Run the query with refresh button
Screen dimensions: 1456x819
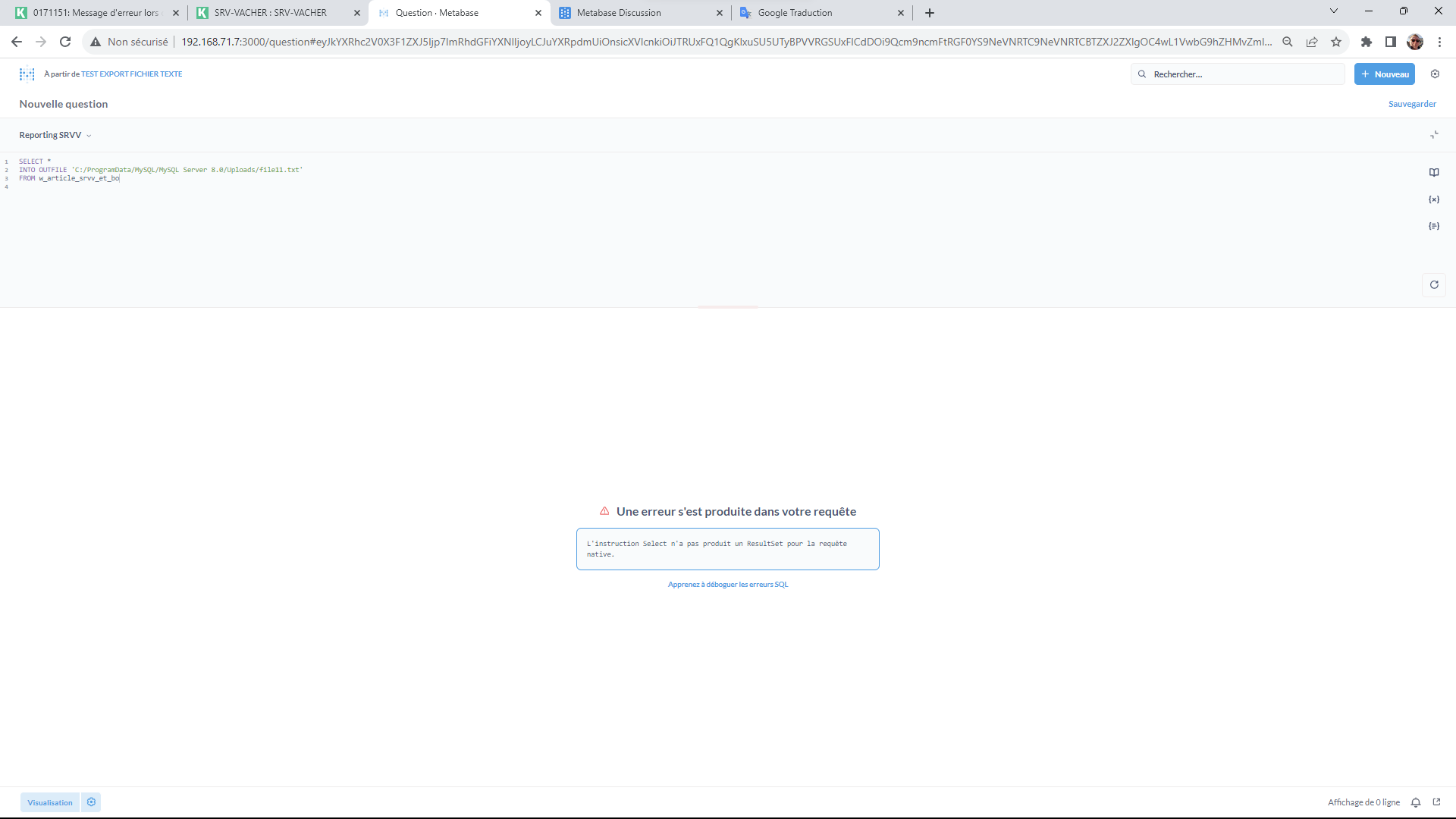1434,285
